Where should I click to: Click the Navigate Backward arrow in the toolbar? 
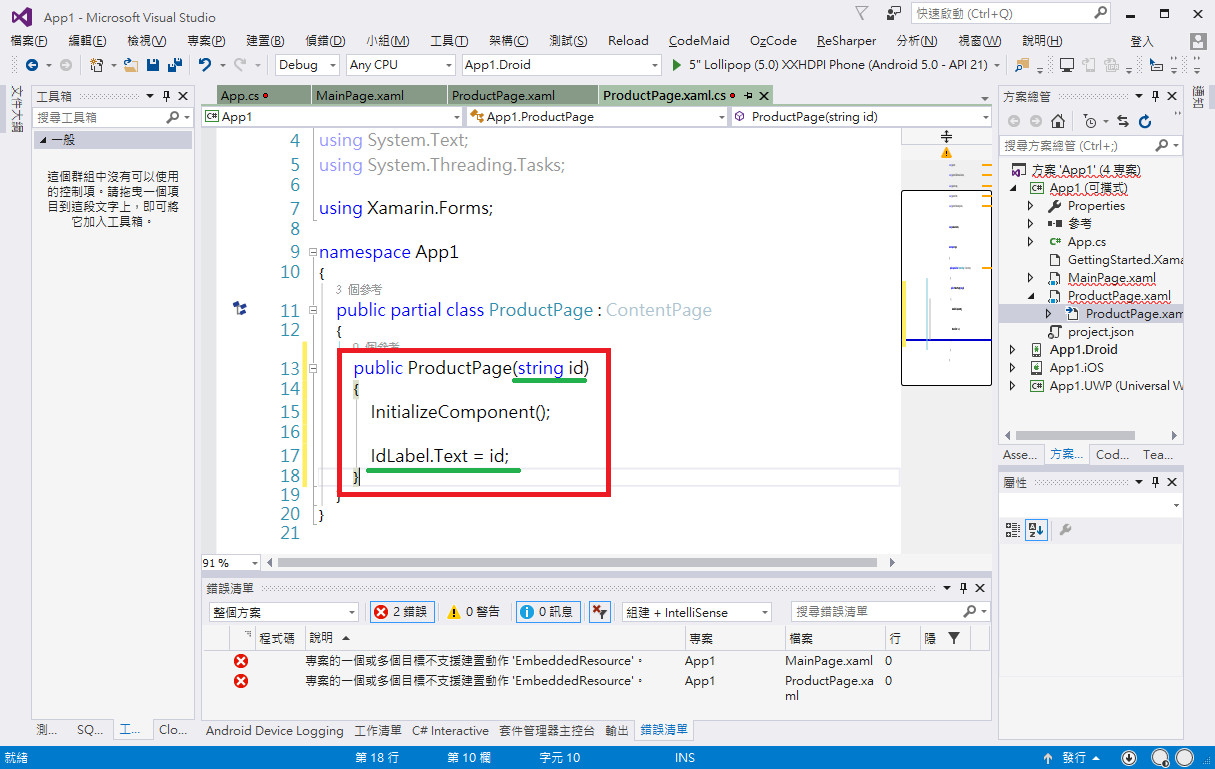click(32, 65)
